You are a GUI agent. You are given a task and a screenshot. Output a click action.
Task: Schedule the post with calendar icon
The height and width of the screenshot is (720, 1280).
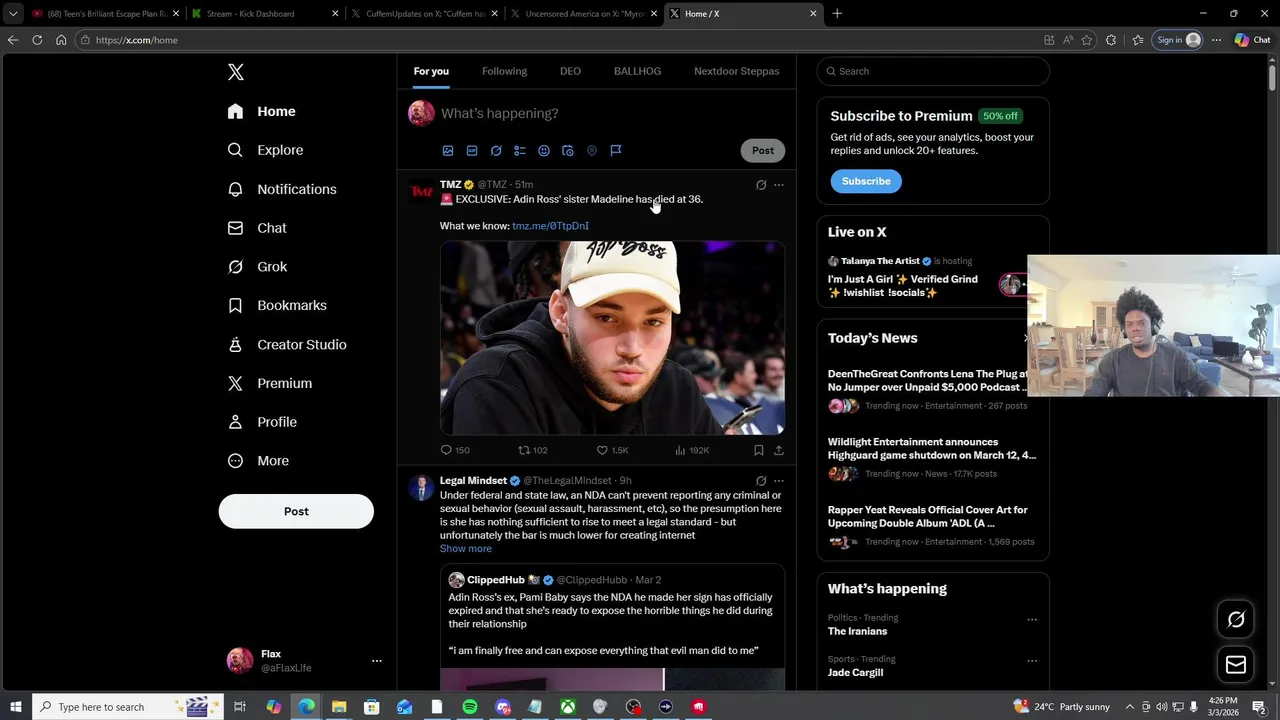[x=568, y=150]
